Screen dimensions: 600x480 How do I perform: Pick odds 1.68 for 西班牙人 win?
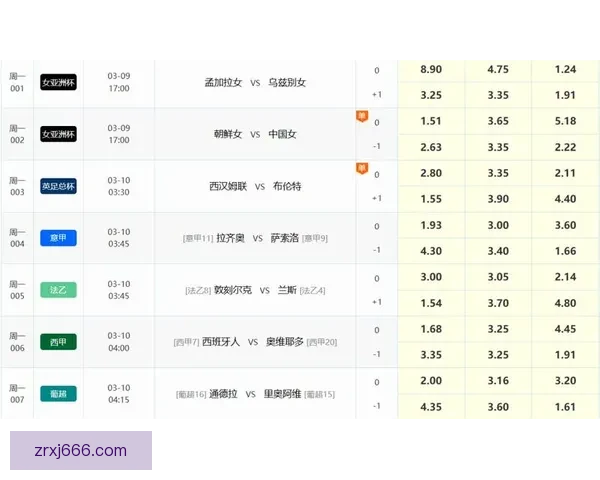point(431,329)
